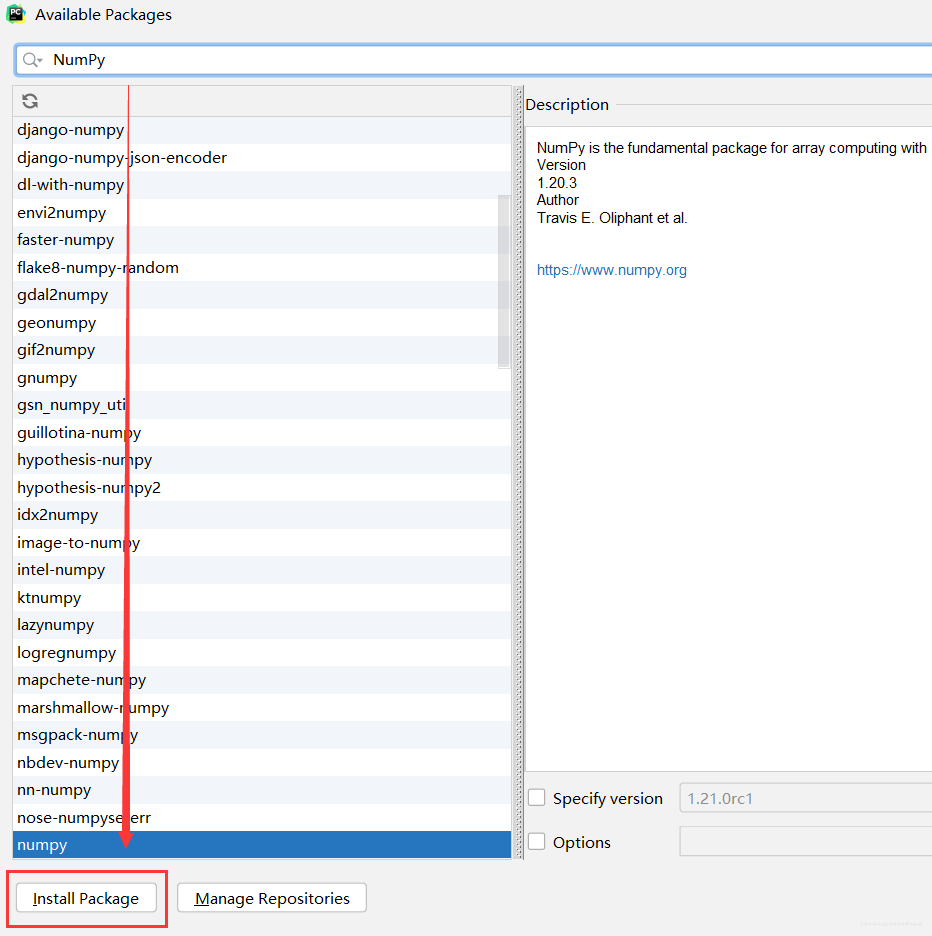Screen dimensions: 932x936
Task: Choose guillotina-numpy package
Action: pos(262,432)
